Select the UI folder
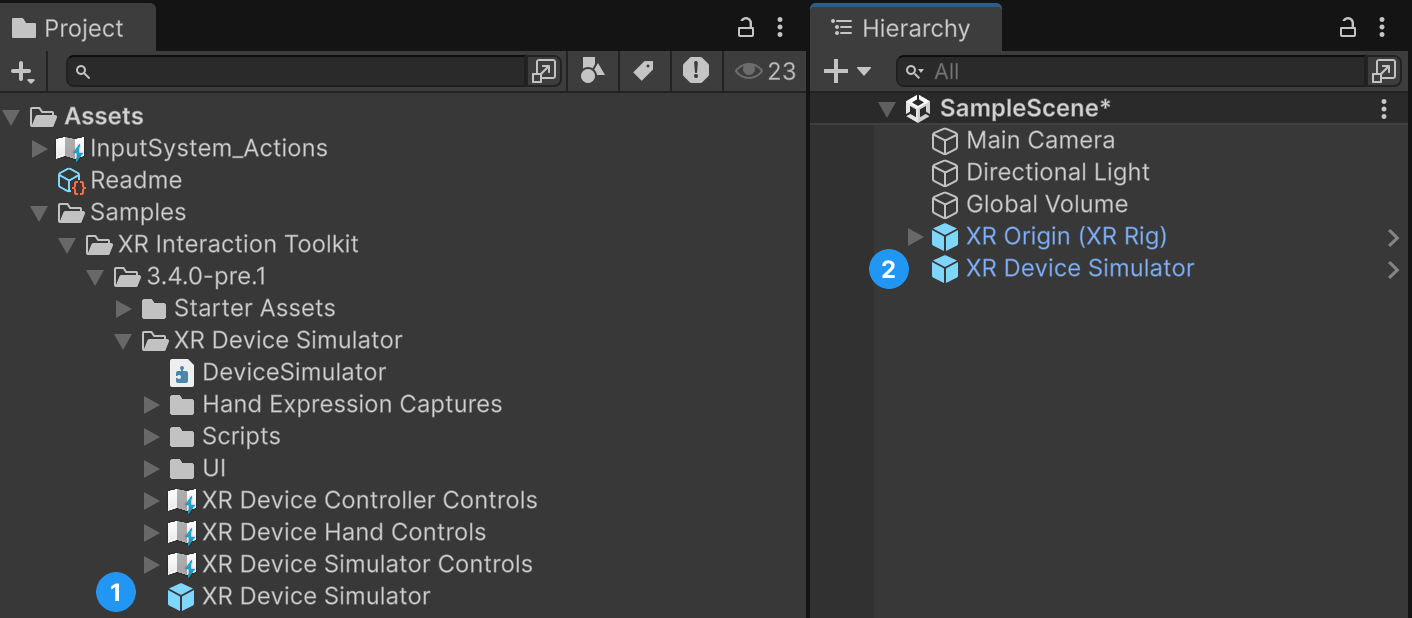The width and height of the screenshot is (1412, 618). 214,468
